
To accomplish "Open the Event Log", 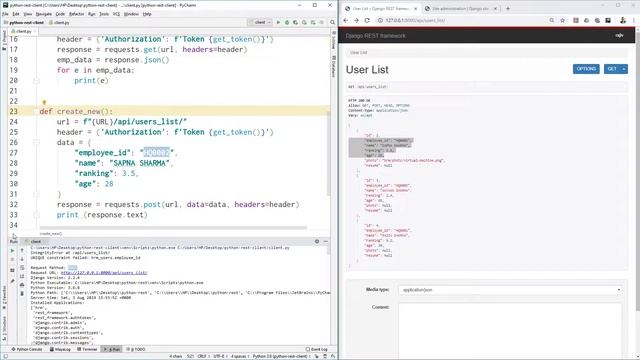I will [317, 349].
